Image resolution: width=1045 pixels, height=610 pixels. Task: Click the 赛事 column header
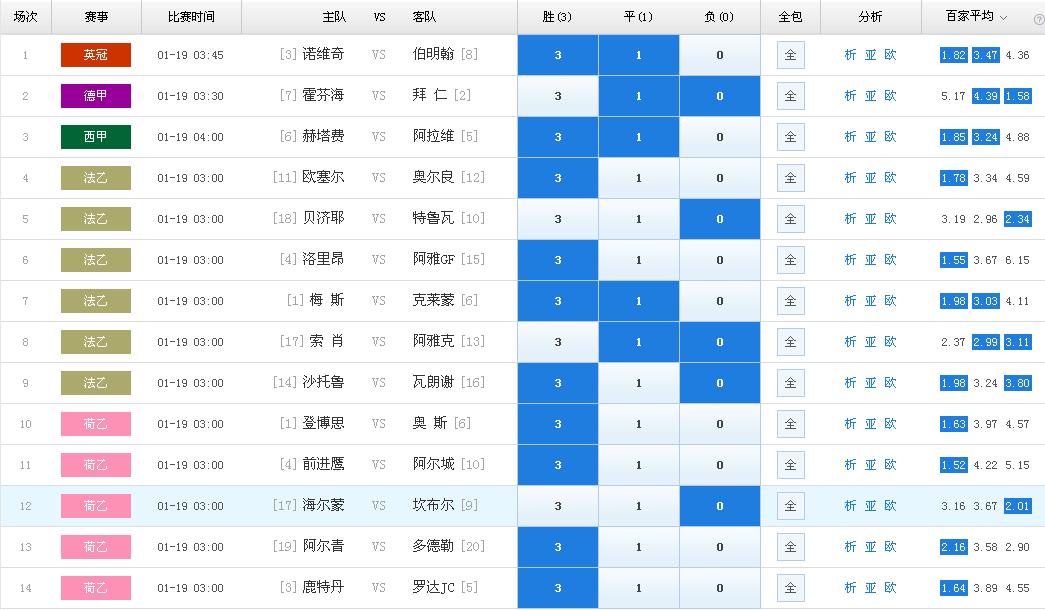pos(97,17)
